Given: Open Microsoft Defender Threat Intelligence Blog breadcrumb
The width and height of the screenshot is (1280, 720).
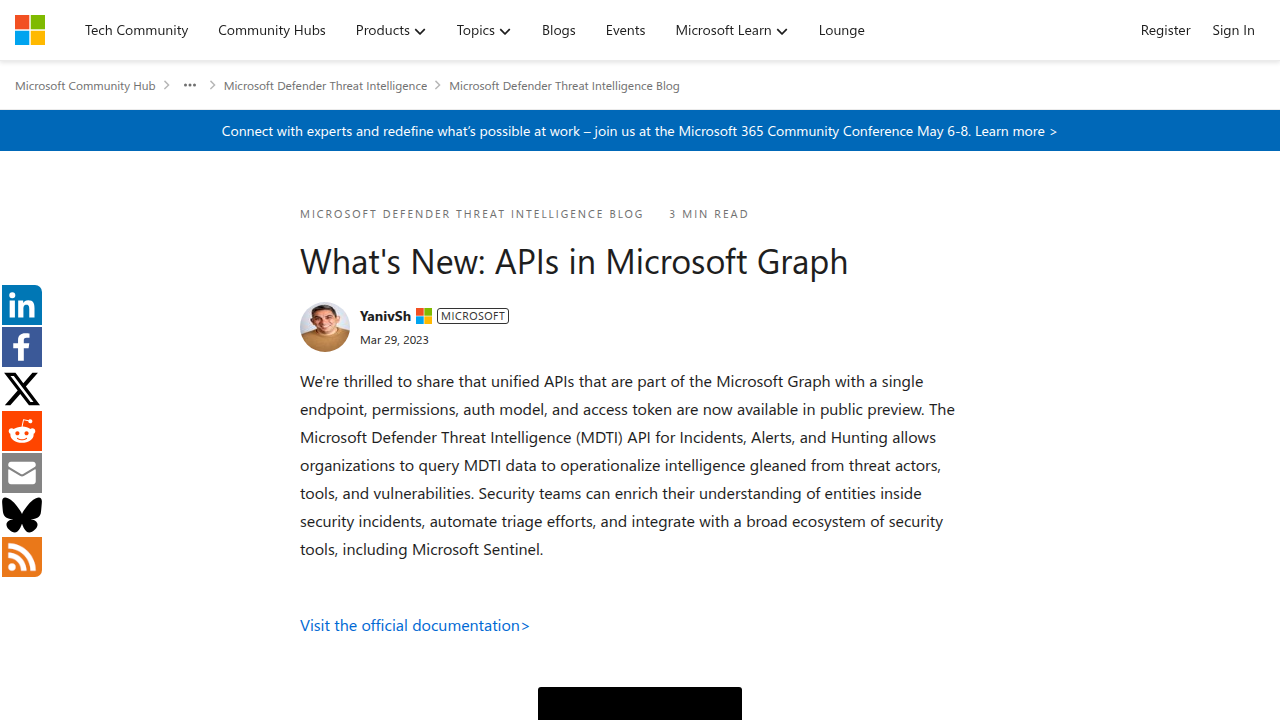Looking at the screenshot, I should 564,86.
